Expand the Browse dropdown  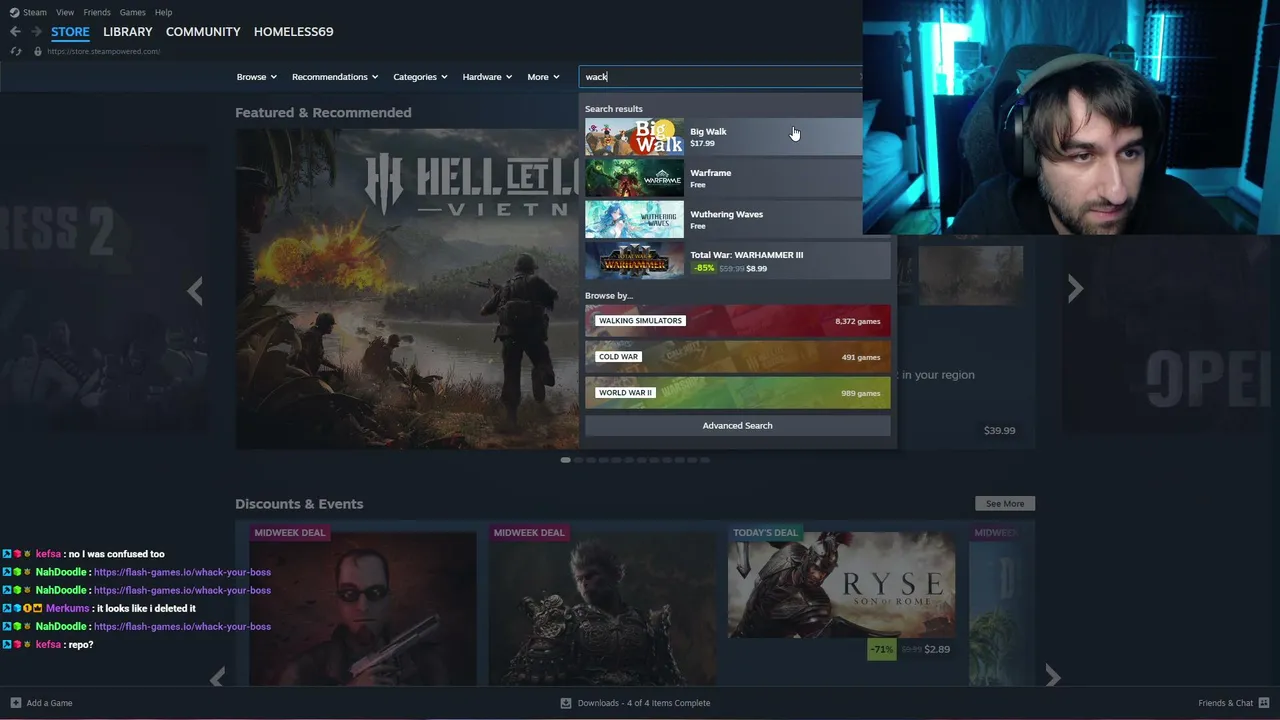pyautogui.click(x=257, y=77)
